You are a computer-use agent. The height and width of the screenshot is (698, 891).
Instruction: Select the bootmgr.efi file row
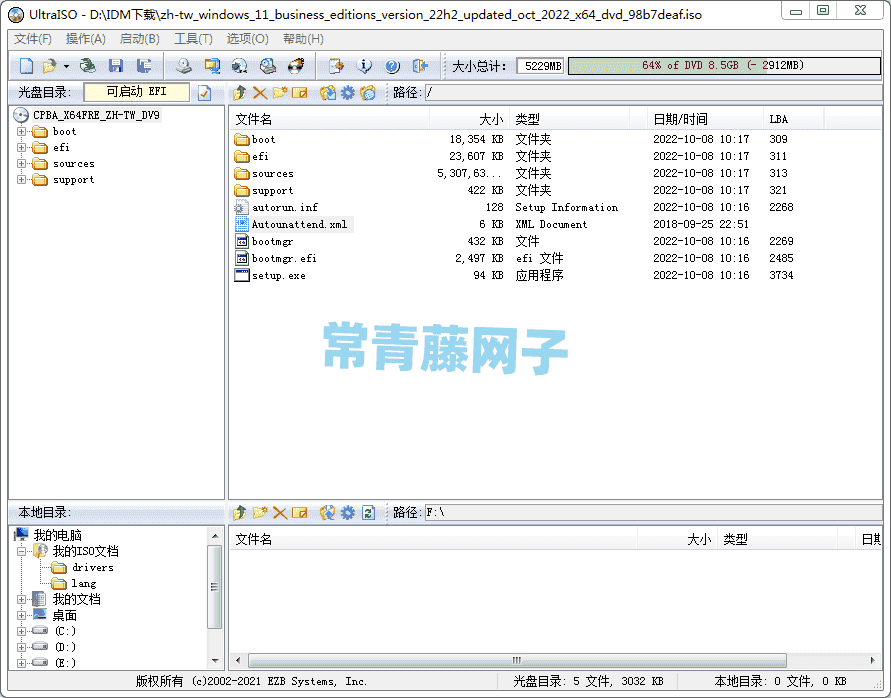(x=284, y=259)
